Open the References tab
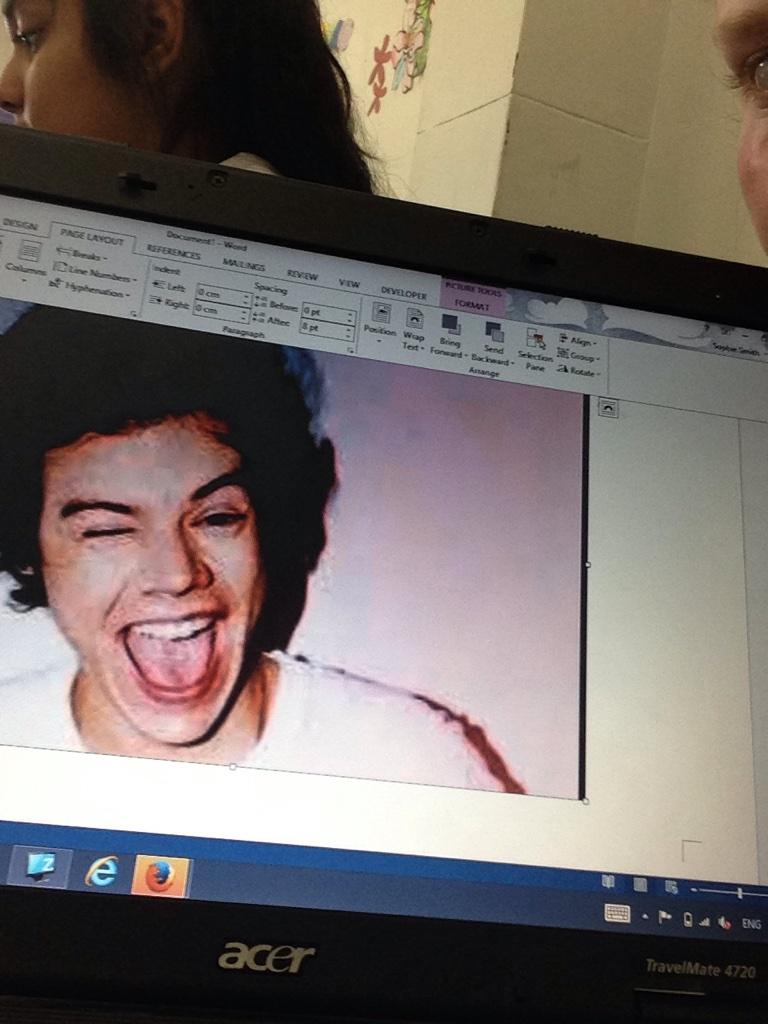Viewport: 768px width, 1024px height. [174, 252]
